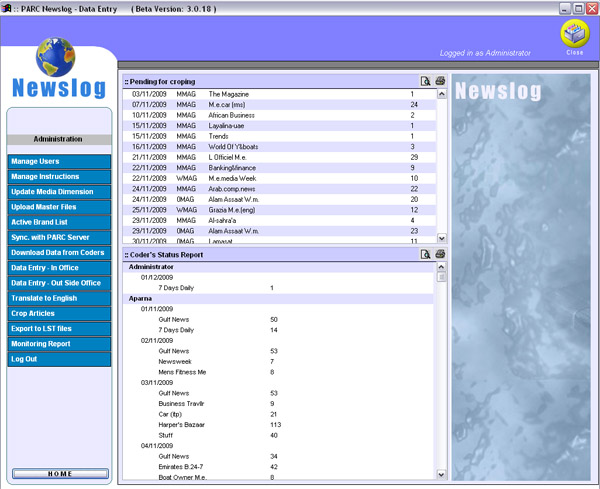Open Data Entry - In Office
This screenshot has height=489, width=600.
(x=59, y=268)
